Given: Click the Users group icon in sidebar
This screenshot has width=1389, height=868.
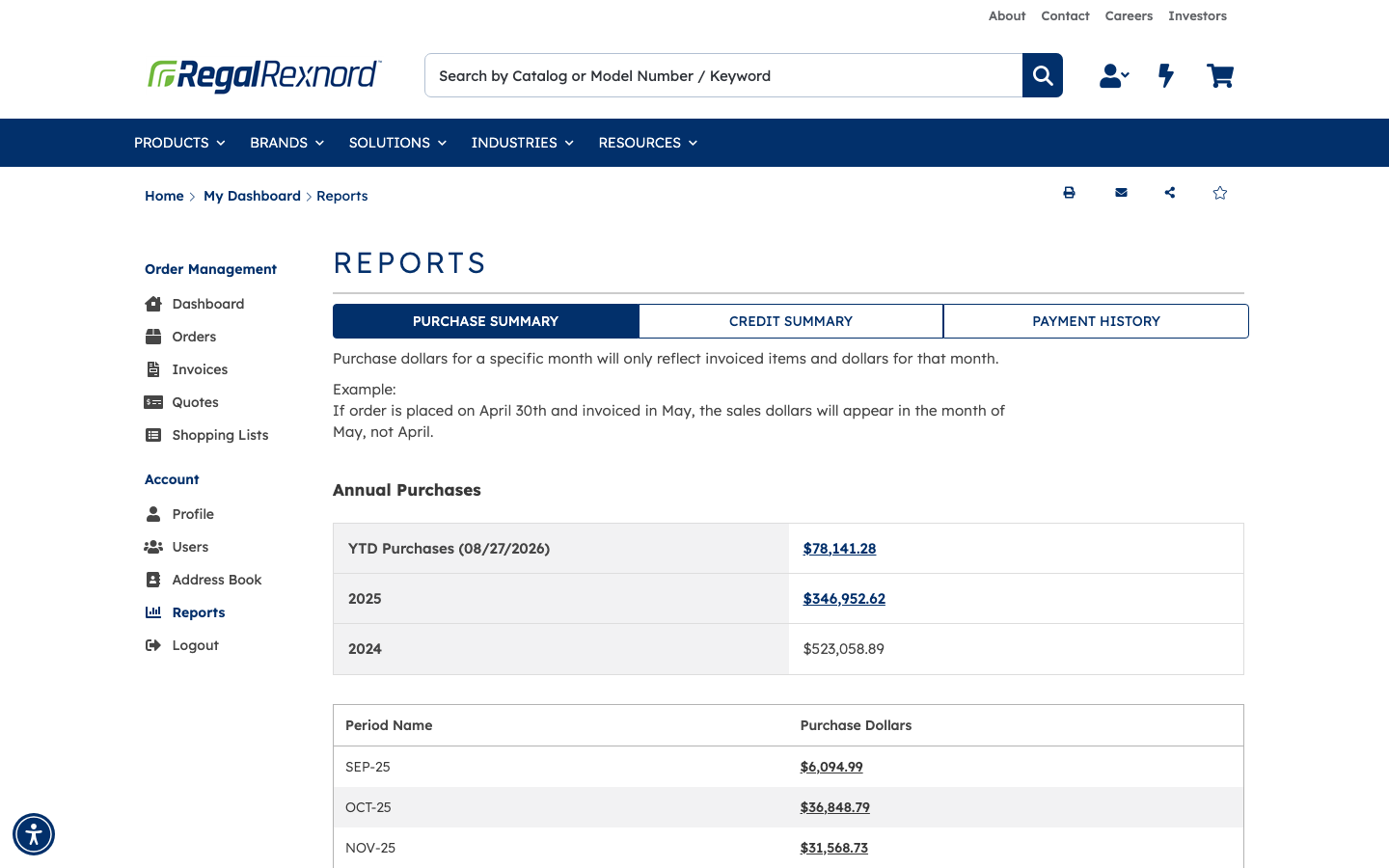Looking at the screenshot, I should click(x=153, y=547).
